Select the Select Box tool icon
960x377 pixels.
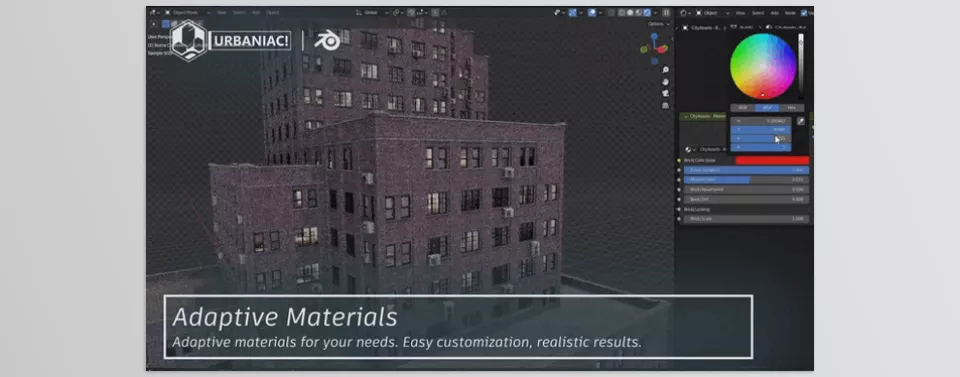tap(165, 24)
